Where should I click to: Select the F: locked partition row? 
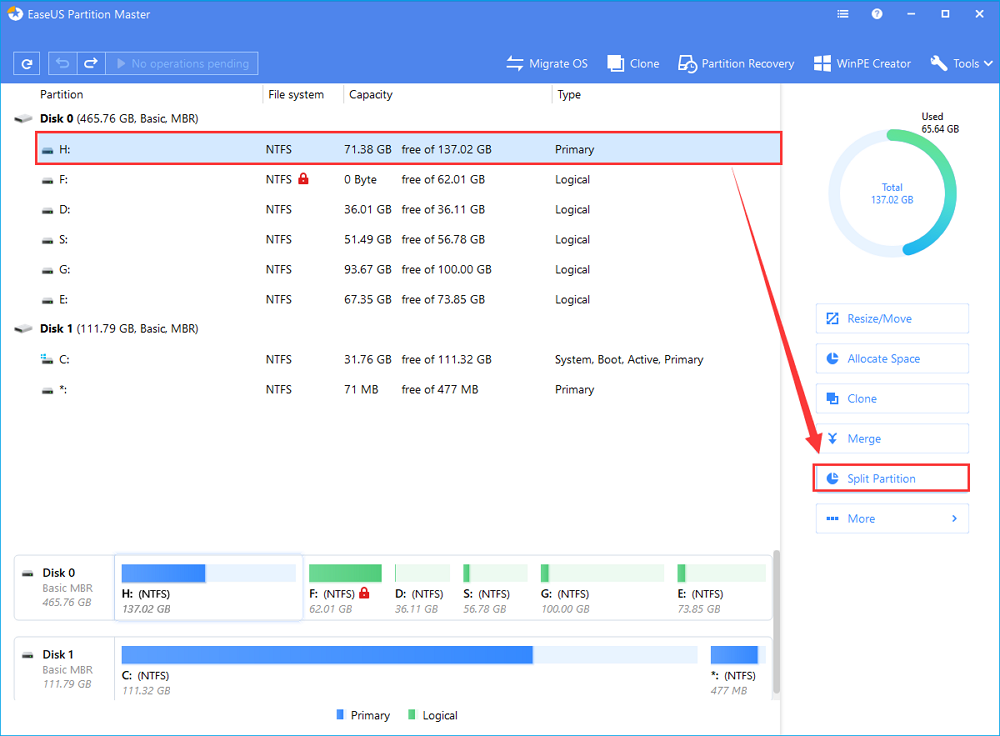coord(408,179)
